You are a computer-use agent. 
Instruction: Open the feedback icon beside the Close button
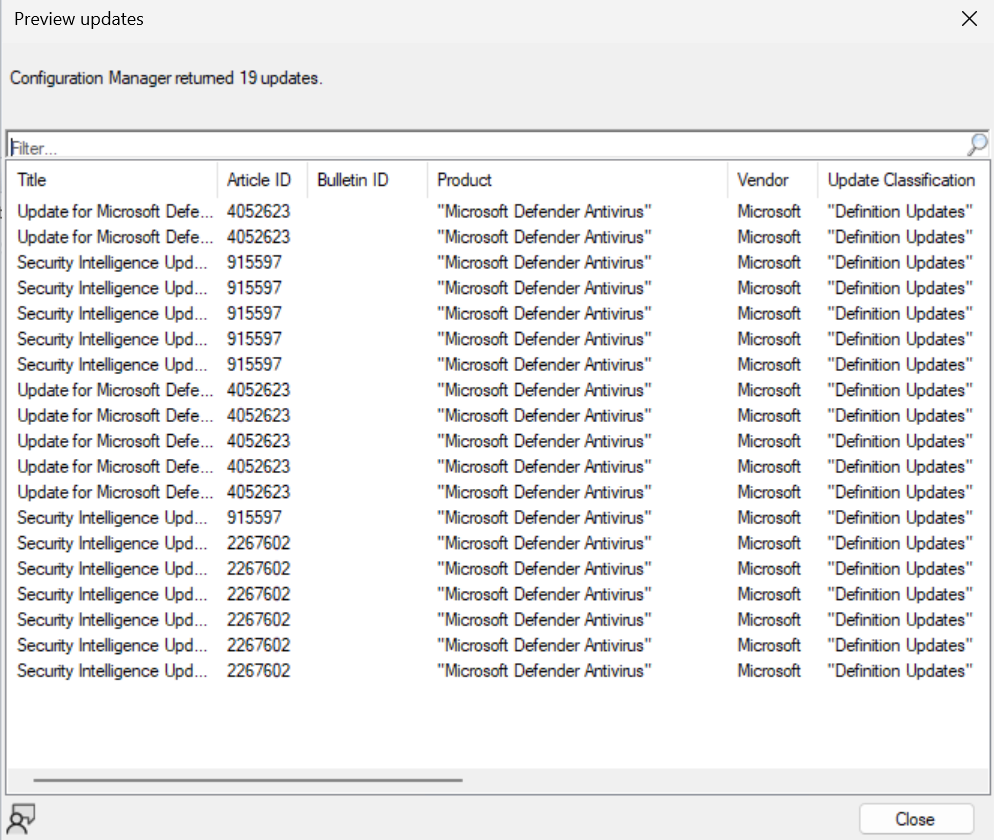click(x=20, y=818)
